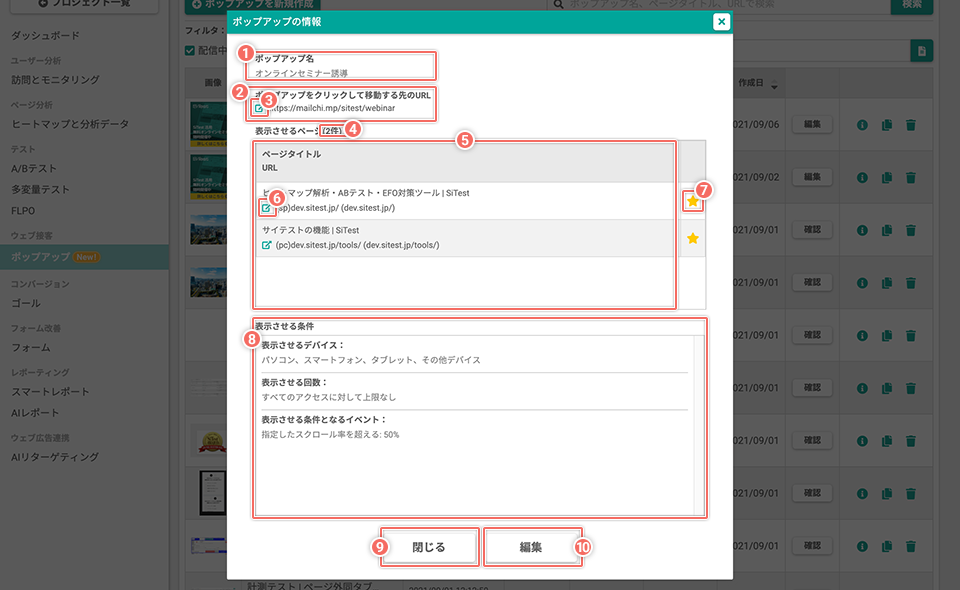Click the 検索 button at top right
The width and height of the screenshot is (960, 590).
(x=911, y=5)
